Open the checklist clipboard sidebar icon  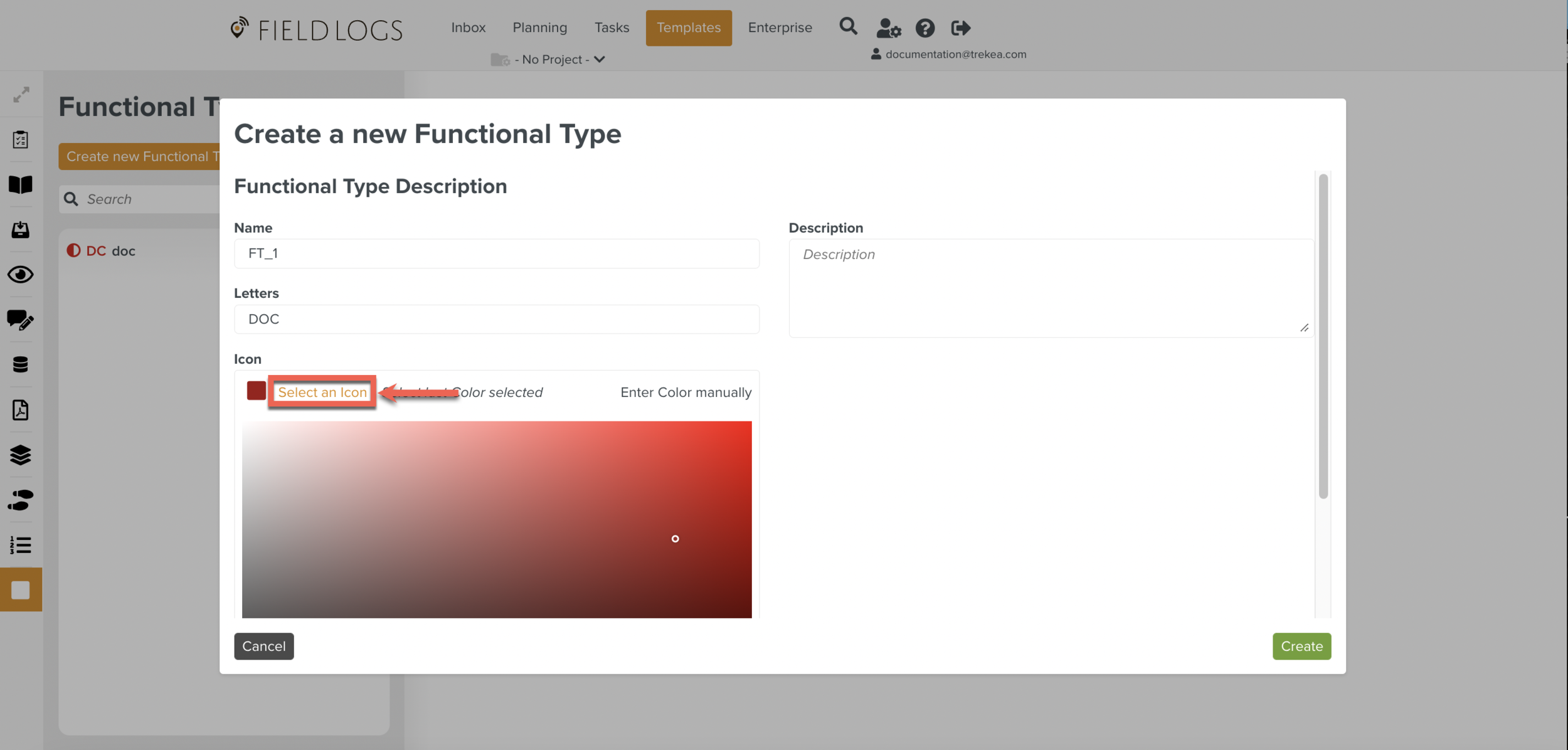(x=21, y=139)
